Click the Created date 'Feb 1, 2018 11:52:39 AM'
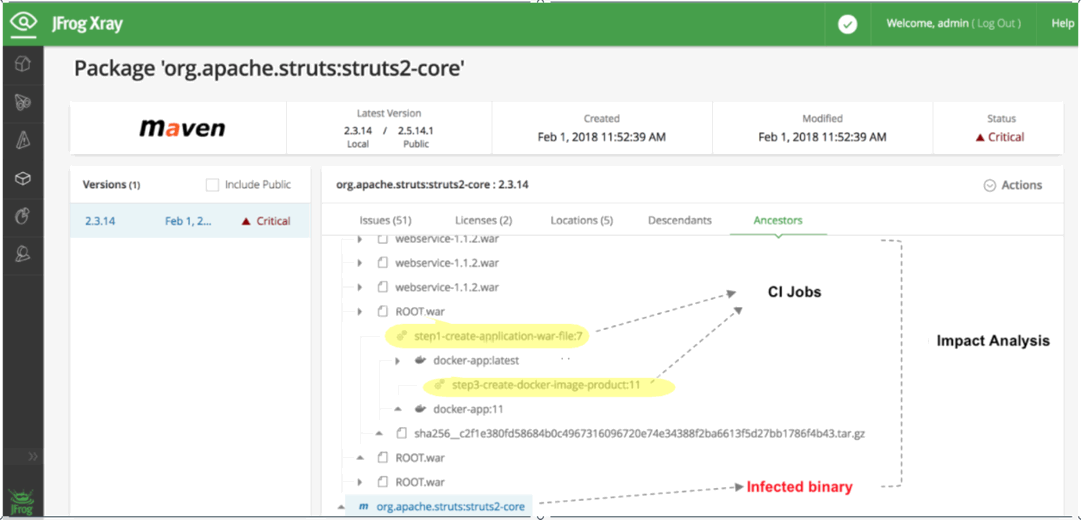 pos(601,137)
